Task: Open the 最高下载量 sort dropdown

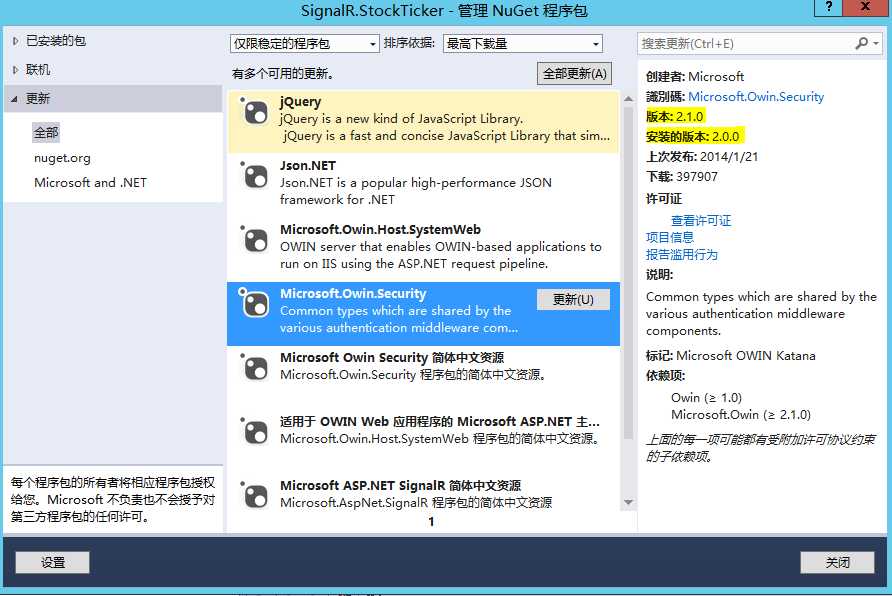Action: pos(522,44)
